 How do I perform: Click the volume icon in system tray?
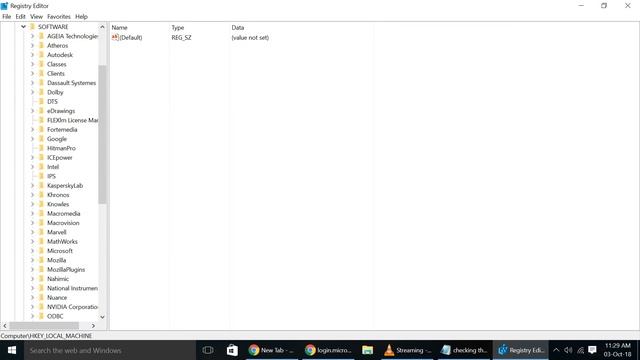click(568, 350)
